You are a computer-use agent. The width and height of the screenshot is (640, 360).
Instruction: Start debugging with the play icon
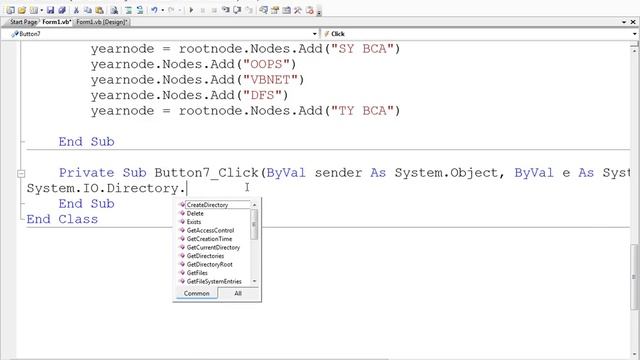pyautogui.click(x=191, y=10)
